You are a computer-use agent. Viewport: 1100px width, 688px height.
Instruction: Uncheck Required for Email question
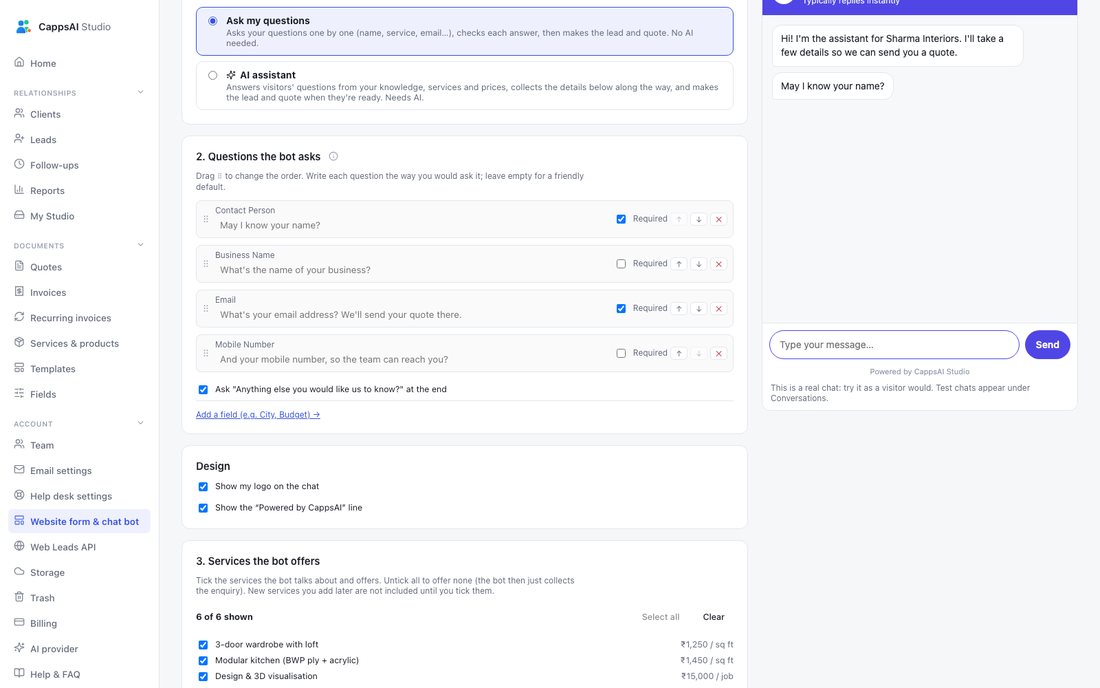click(x=621, y=309)
